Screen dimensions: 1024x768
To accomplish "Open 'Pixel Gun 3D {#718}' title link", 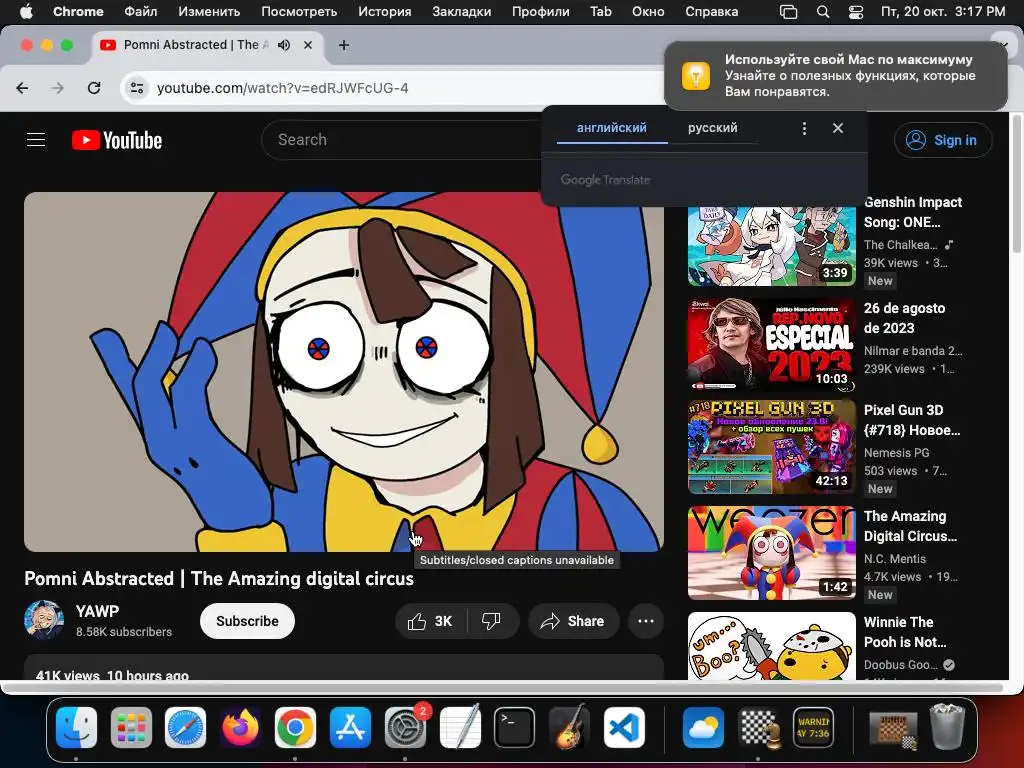I will 912,420.
